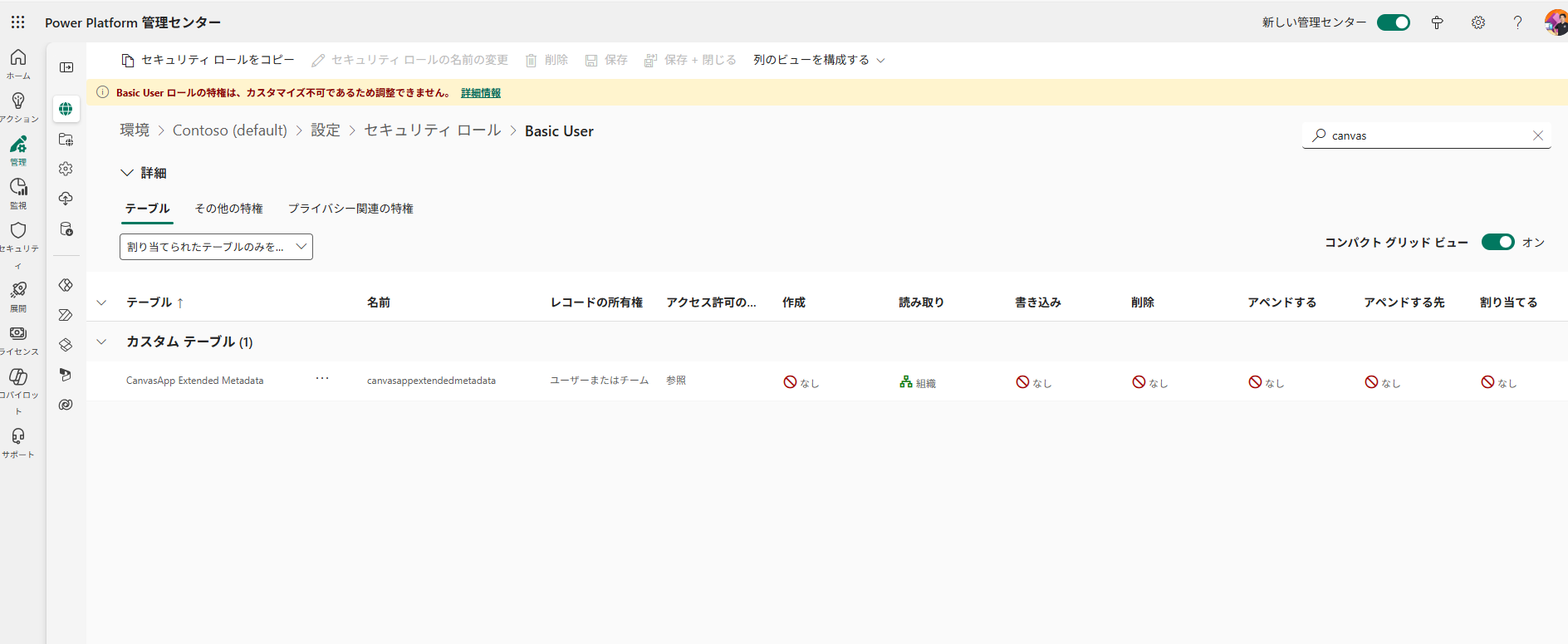
Task: Click 作成 privilege なし cell
Action: tap(801, 382)
